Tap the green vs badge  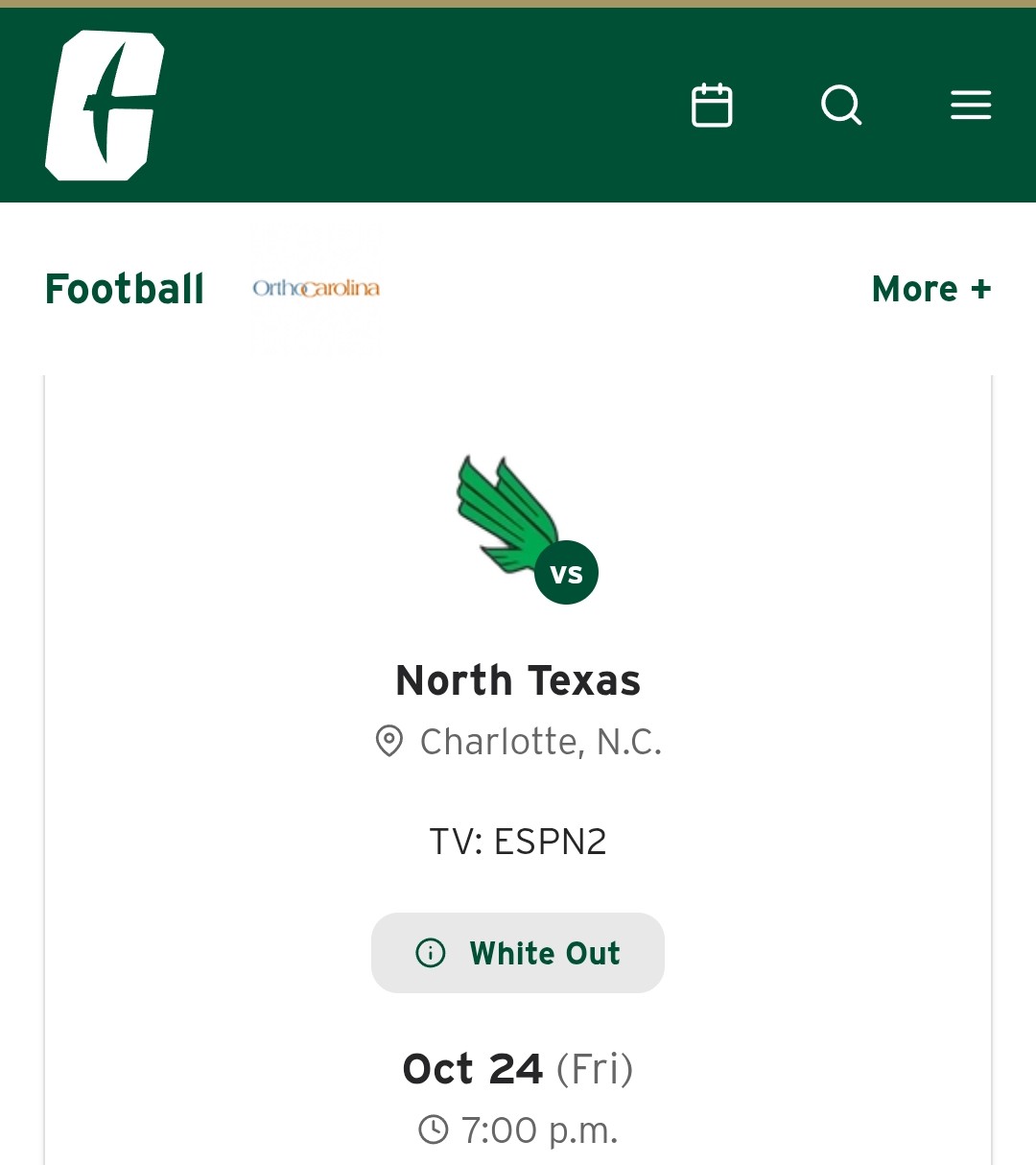coord(566,573)
